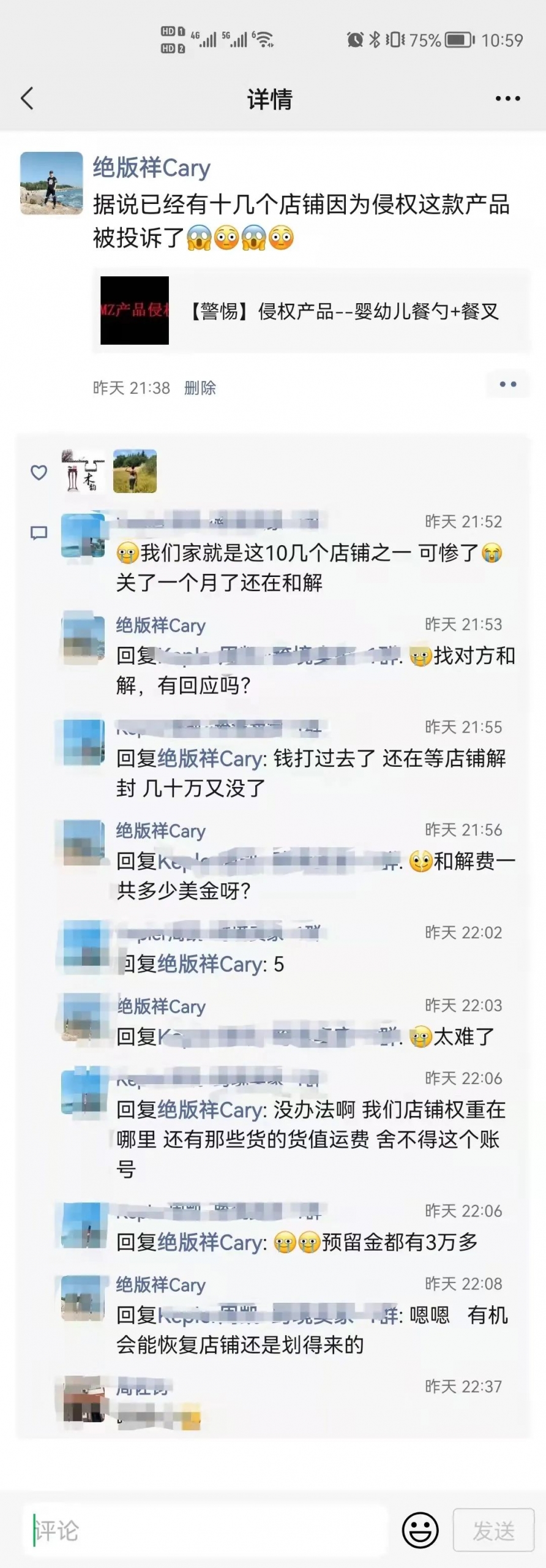Open the shared article about 婴幼儿餐勺+餐叉

click(312, 311)
